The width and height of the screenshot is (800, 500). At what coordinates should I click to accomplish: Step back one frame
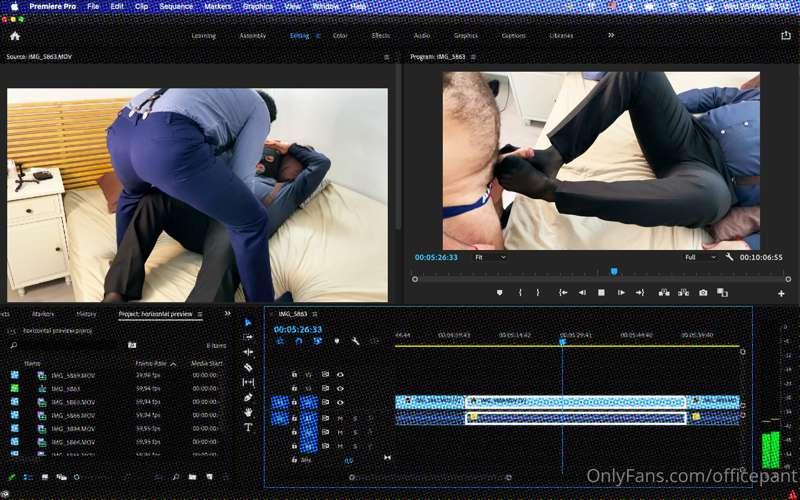582,293
